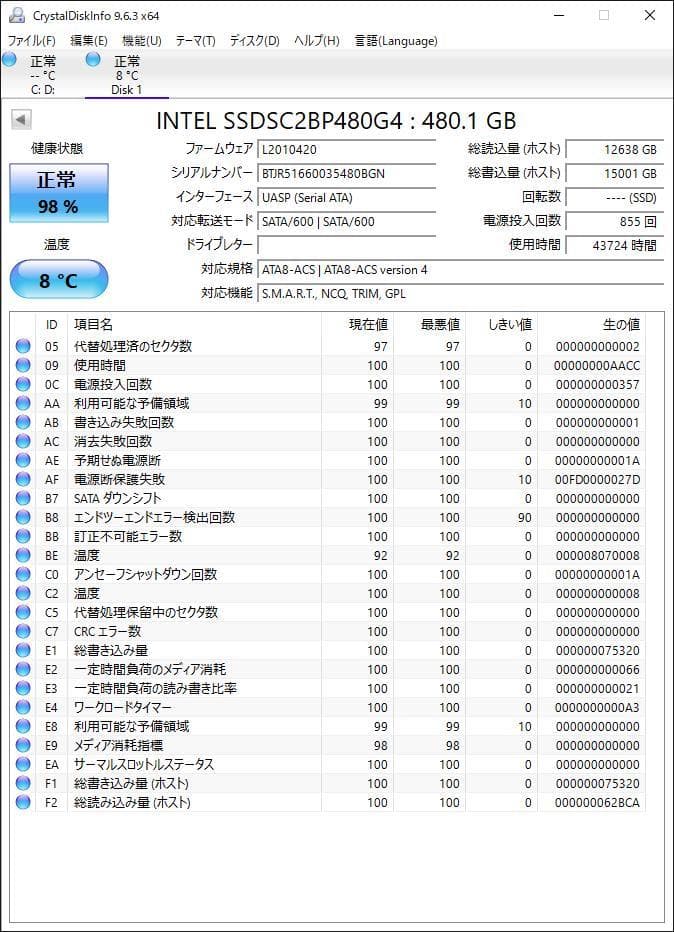Click the 項目名 column header
This screenshot has height=932, width=674.
coord(194,325)
